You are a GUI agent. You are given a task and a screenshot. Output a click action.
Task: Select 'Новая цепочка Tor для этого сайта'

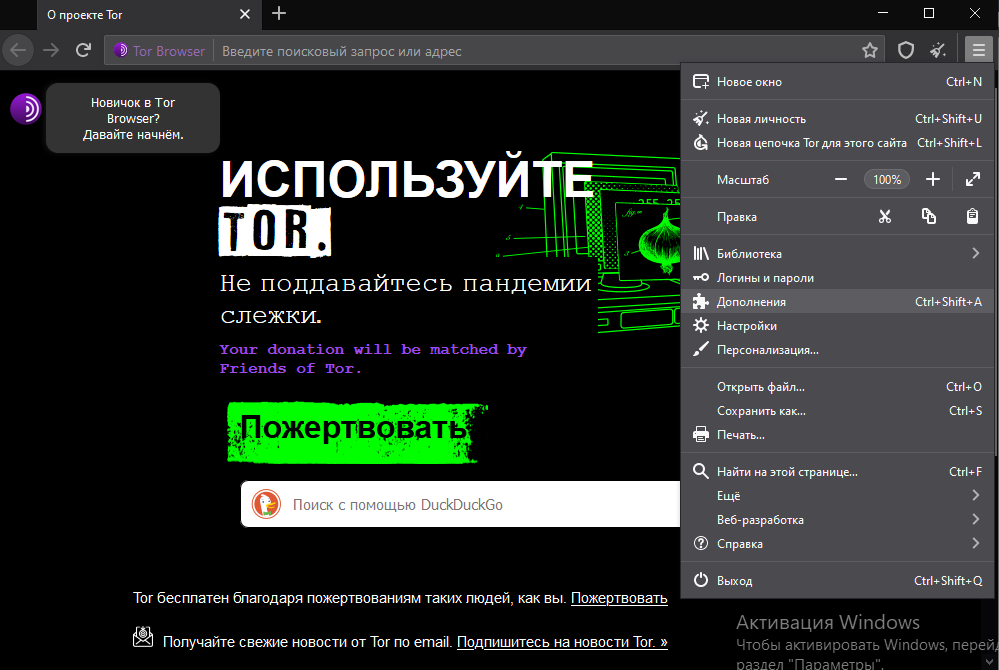coord(837,143)
